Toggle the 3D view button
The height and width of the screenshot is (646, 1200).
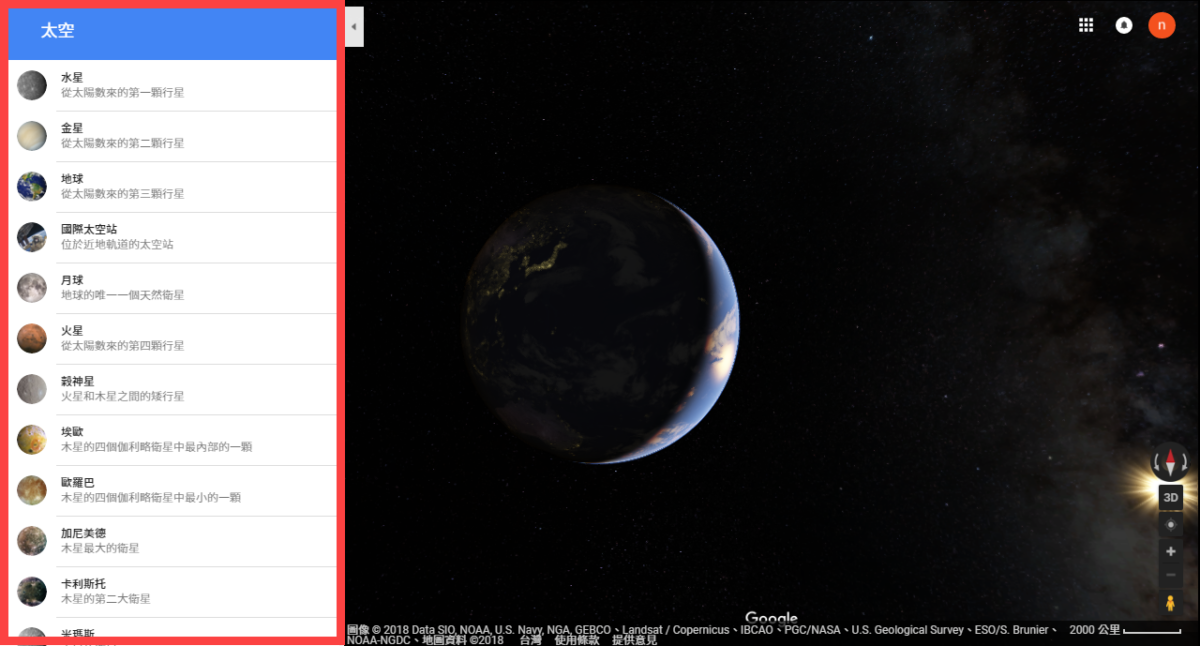1170,497
